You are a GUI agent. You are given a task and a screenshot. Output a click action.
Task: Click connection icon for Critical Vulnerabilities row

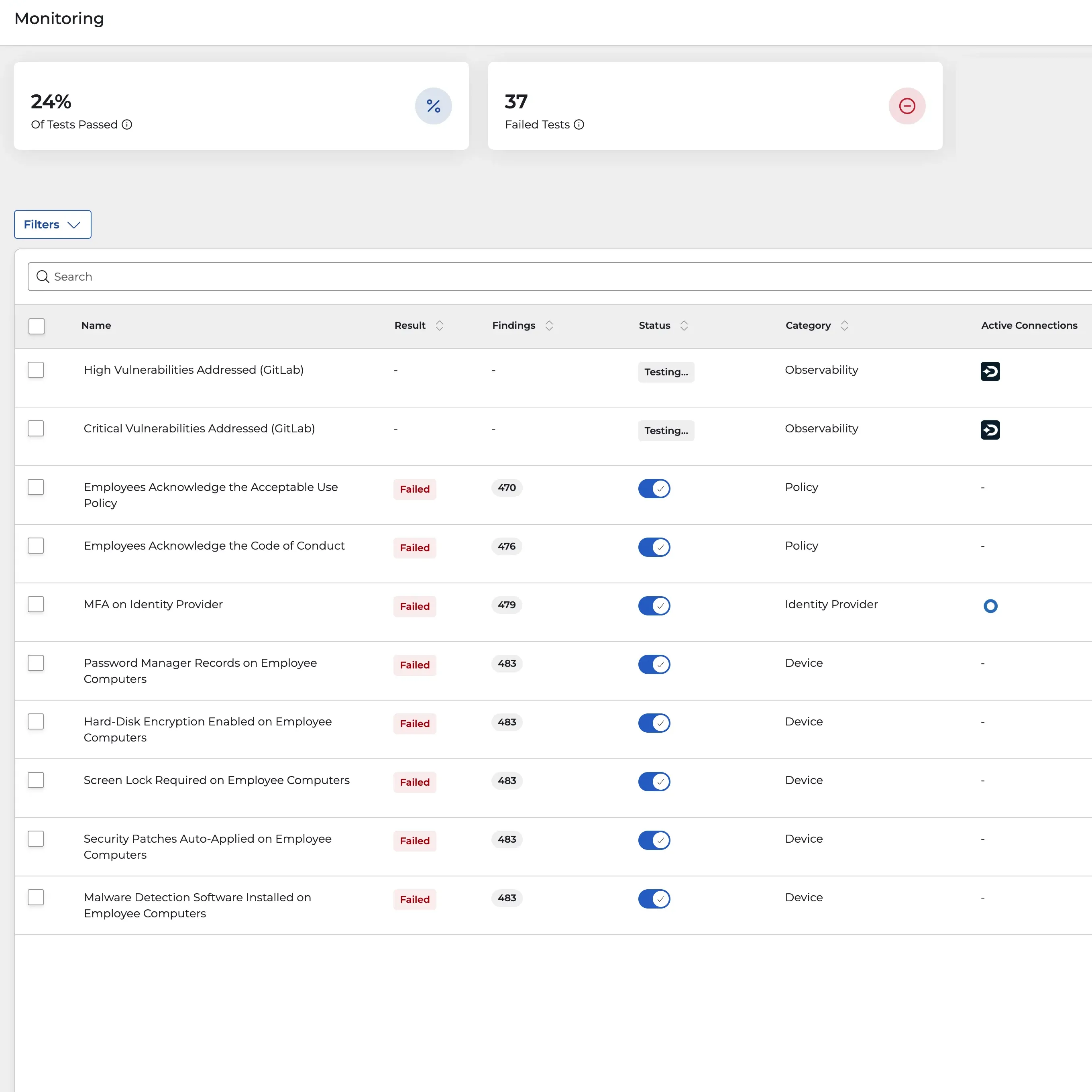(990, 430)
